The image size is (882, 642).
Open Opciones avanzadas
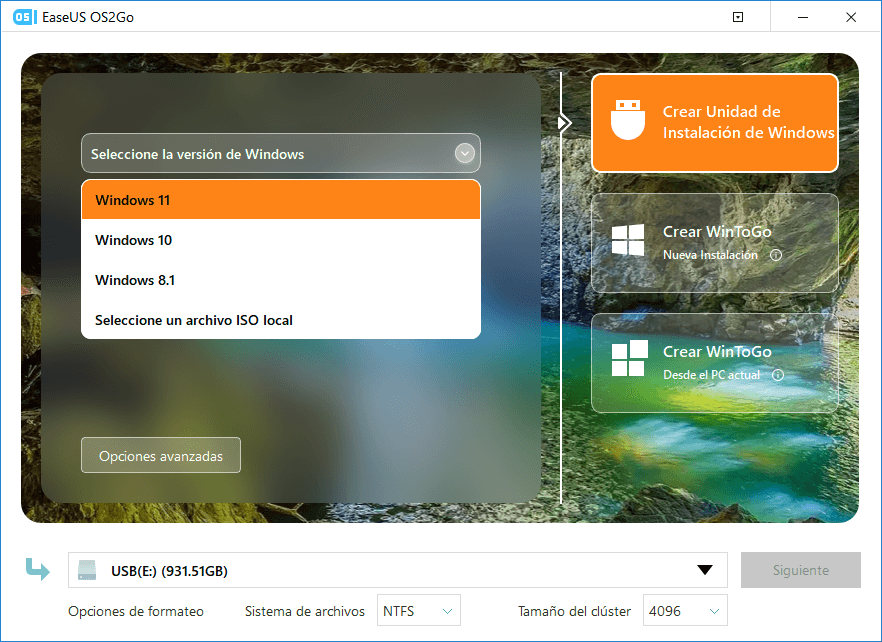pyautogui.click(x=161, y=455)
